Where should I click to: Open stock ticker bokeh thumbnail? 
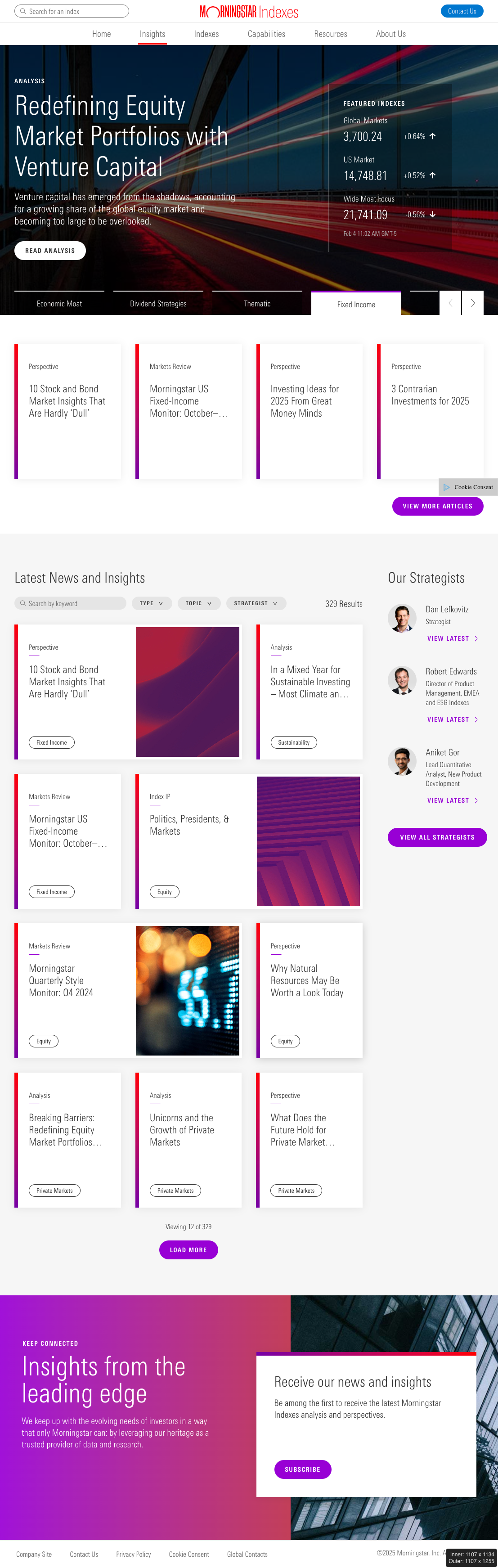coord(188,991)
